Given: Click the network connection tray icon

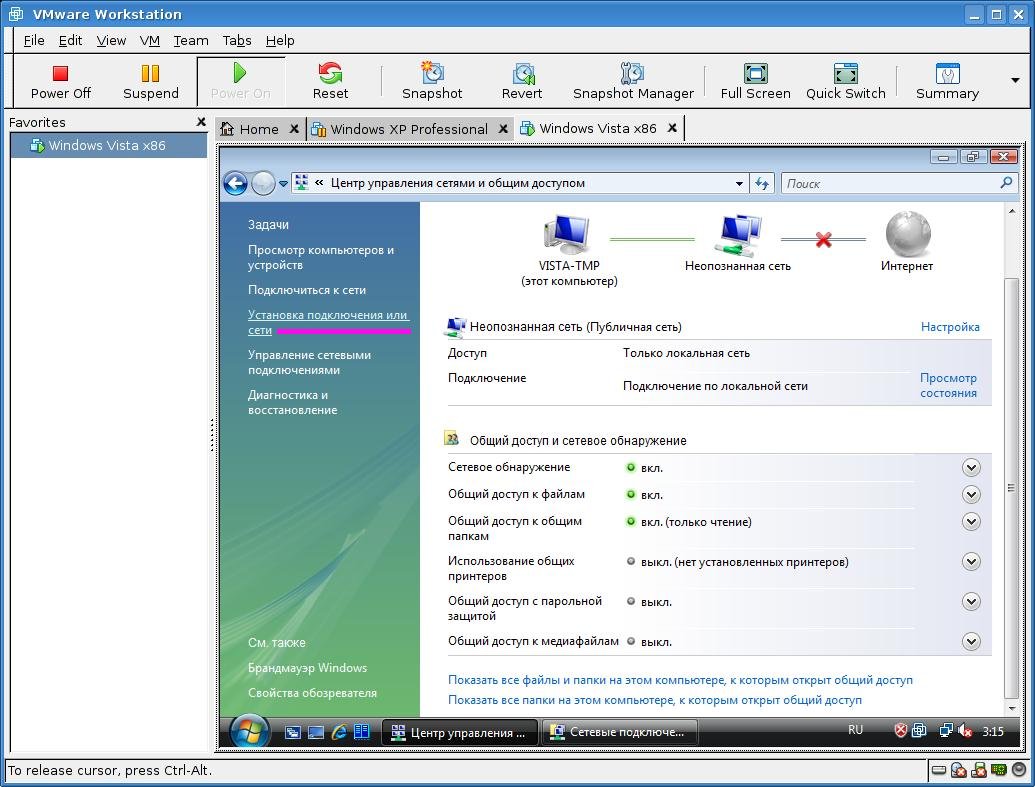Looking at the screenshot, I should pyautogui.click(x=946, y=730).
